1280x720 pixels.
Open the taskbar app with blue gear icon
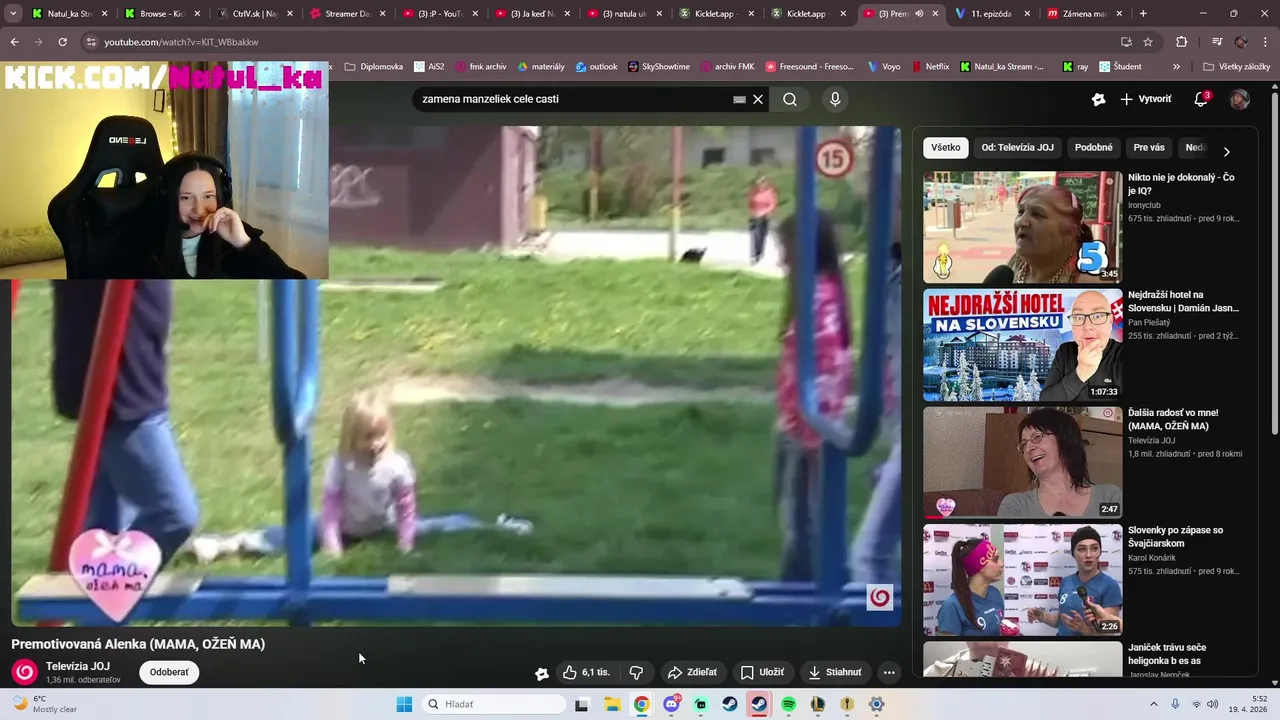(876, 704)
